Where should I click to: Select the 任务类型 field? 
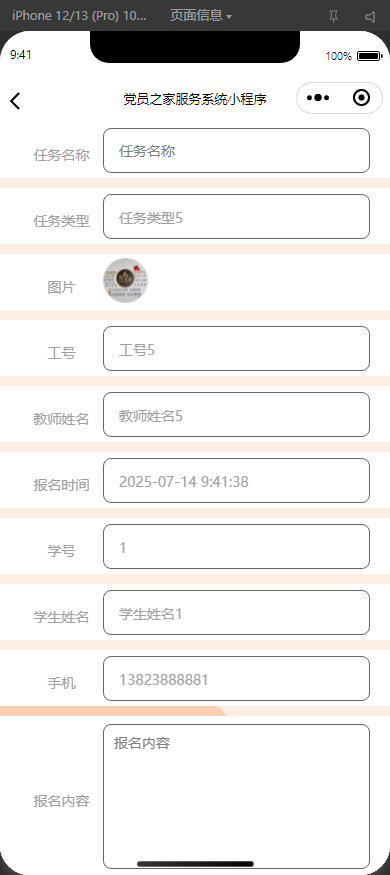[237, 217]
